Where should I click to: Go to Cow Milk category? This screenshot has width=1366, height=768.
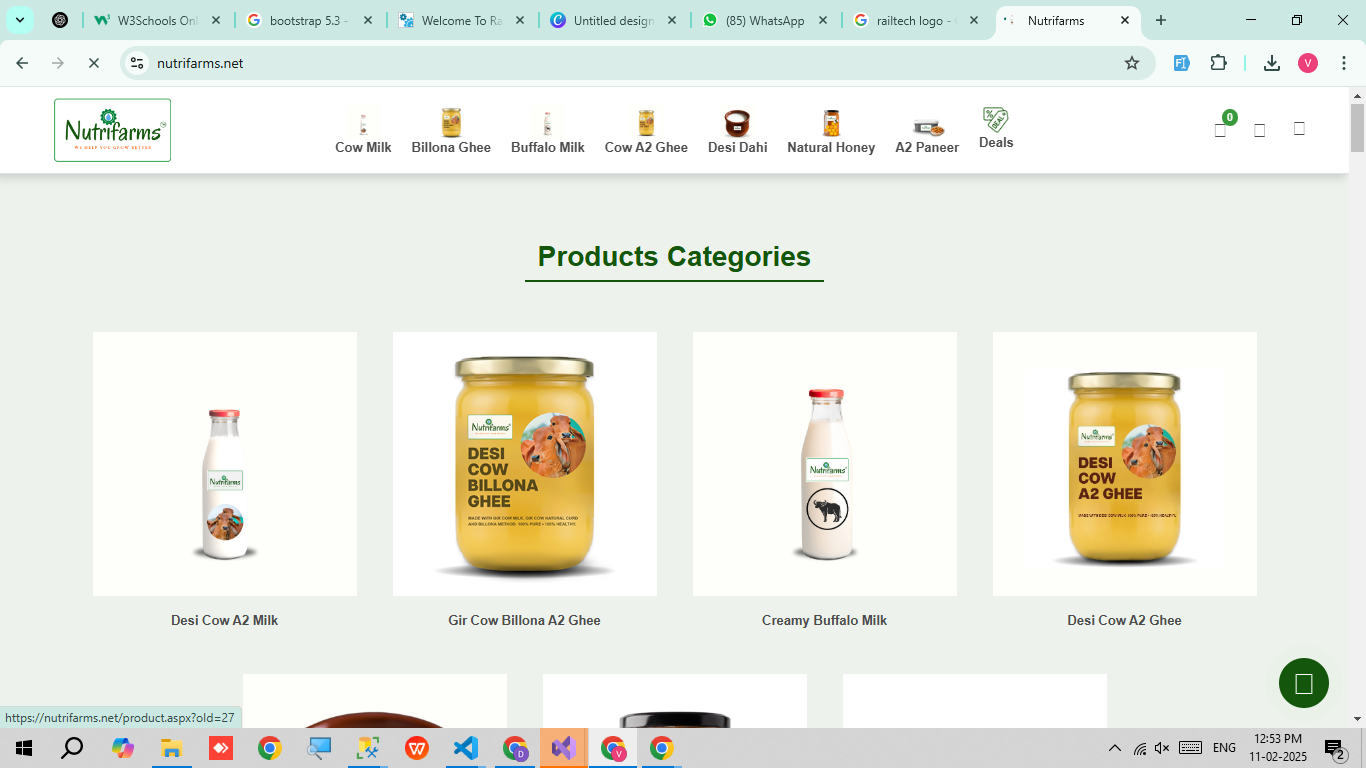tap(363, 133)
